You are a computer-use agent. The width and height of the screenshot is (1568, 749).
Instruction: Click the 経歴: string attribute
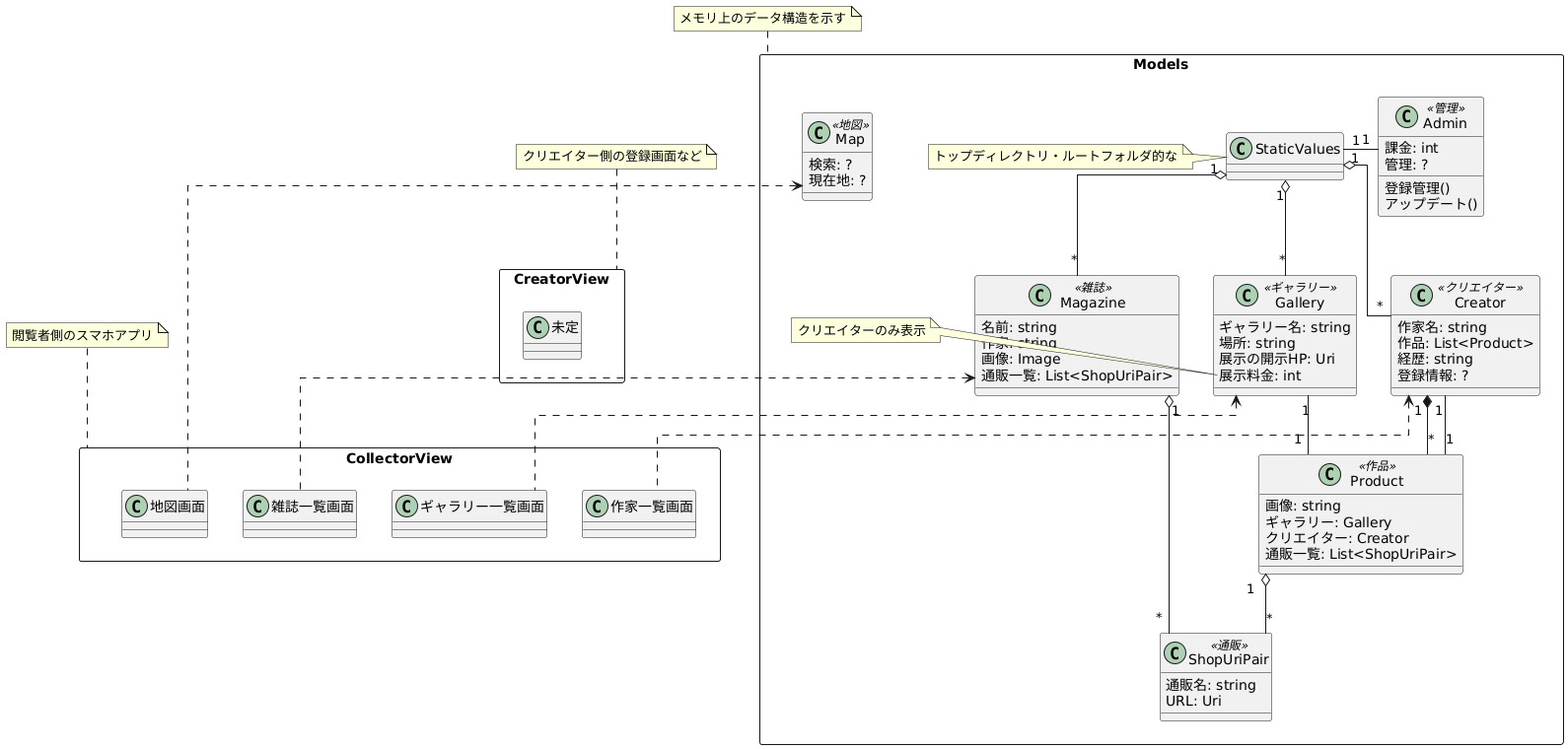coord(1435,359)
